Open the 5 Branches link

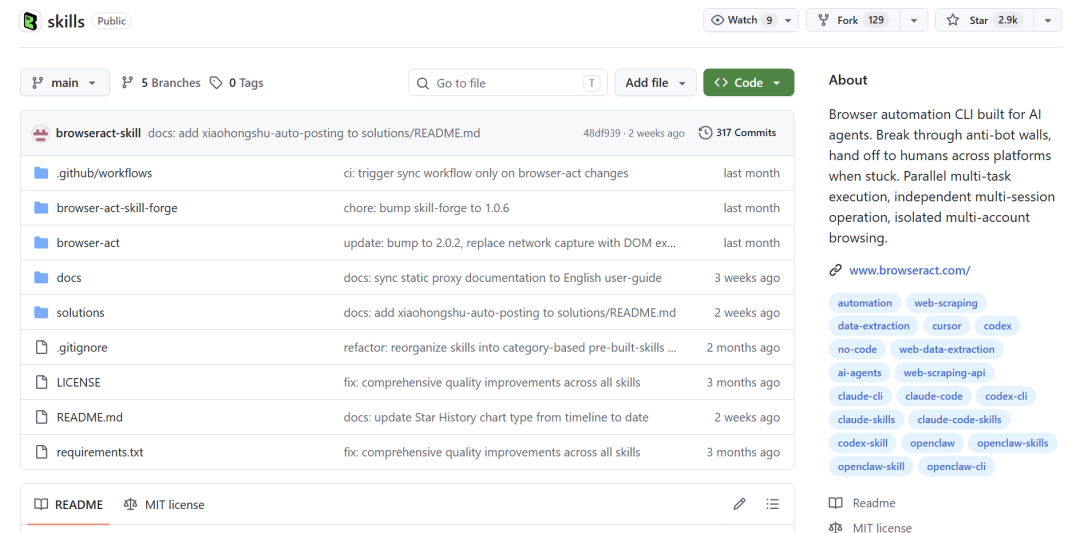click(x=160, y=83)
